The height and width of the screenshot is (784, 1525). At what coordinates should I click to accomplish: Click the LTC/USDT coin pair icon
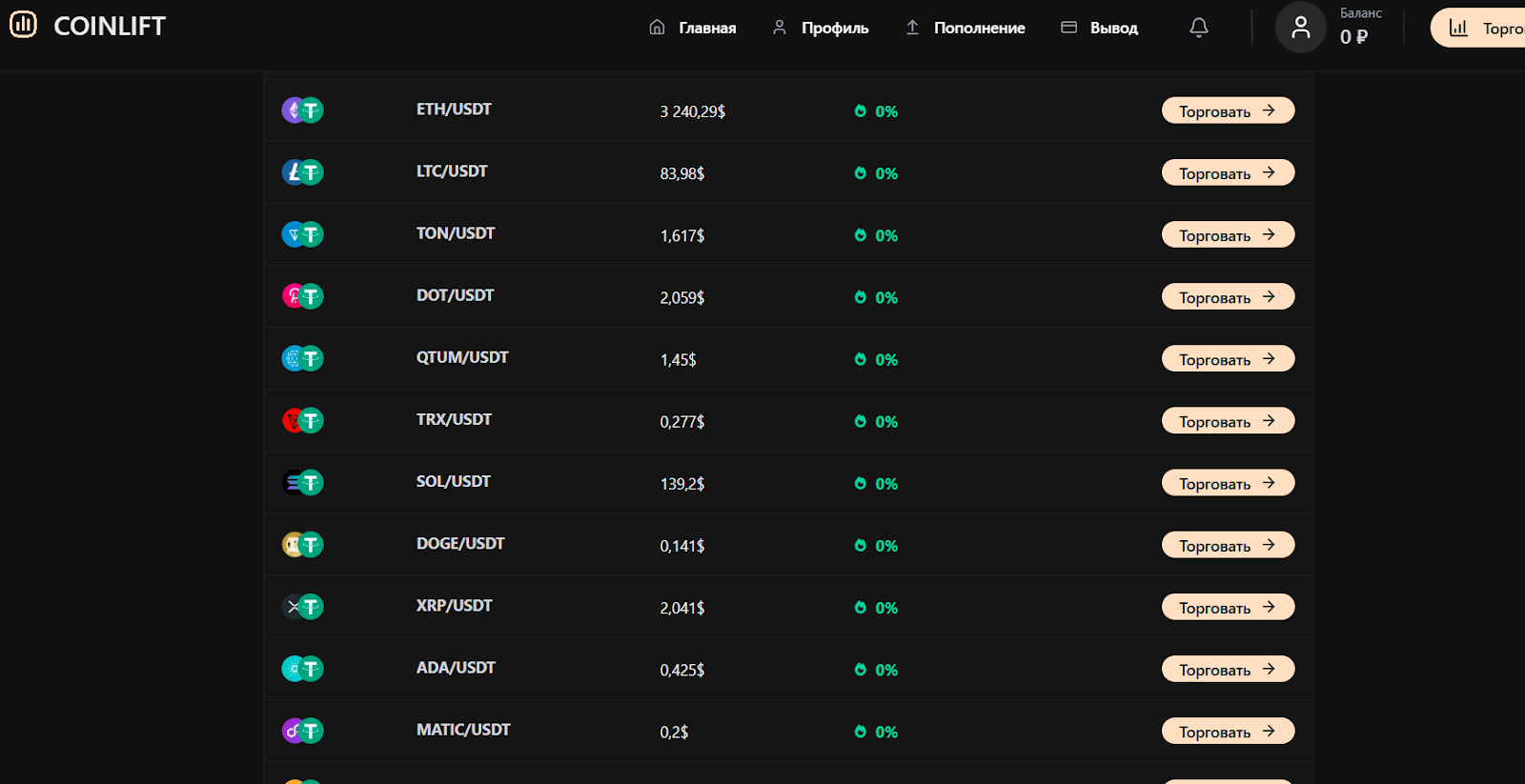click(302, 172)
